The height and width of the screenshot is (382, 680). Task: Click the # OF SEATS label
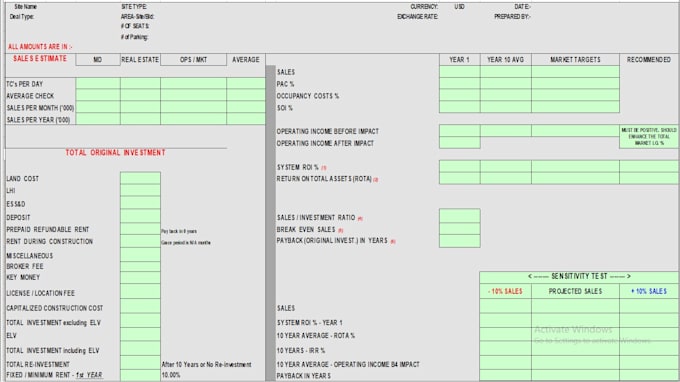pyautogui.click(x=135, y=26)
